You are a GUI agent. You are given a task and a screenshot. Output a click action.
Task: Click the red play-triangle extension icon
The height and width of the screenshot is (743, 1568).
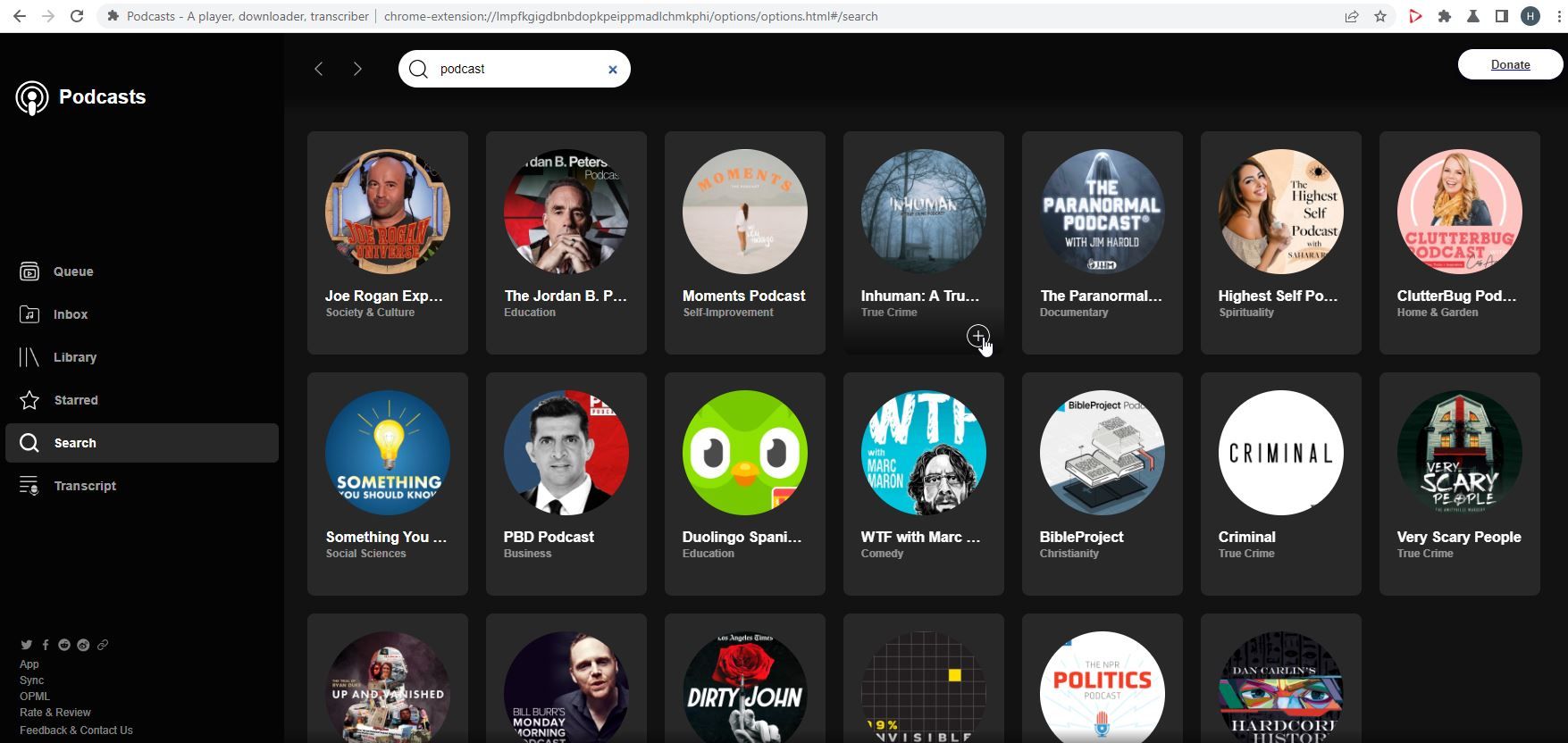[1415, 16]
